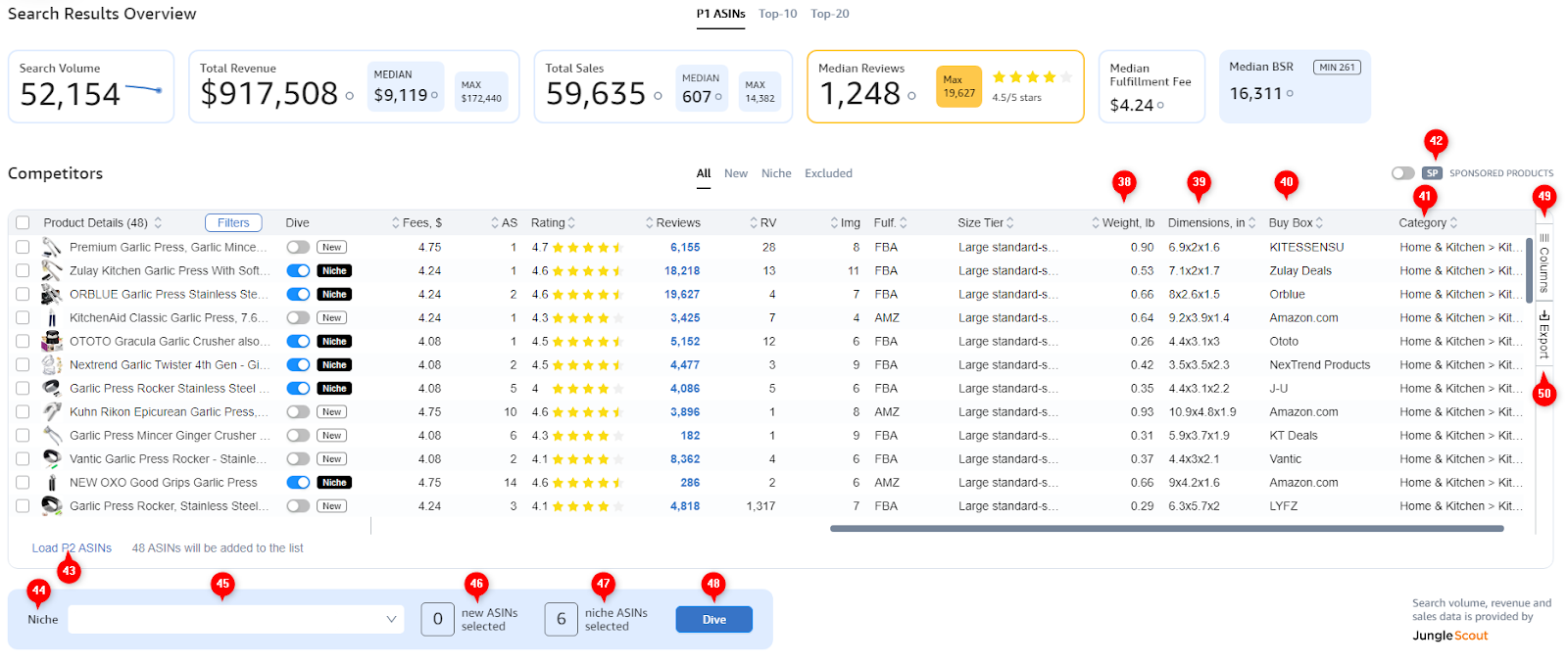Sort the table by Rating column

coord(553,223)
